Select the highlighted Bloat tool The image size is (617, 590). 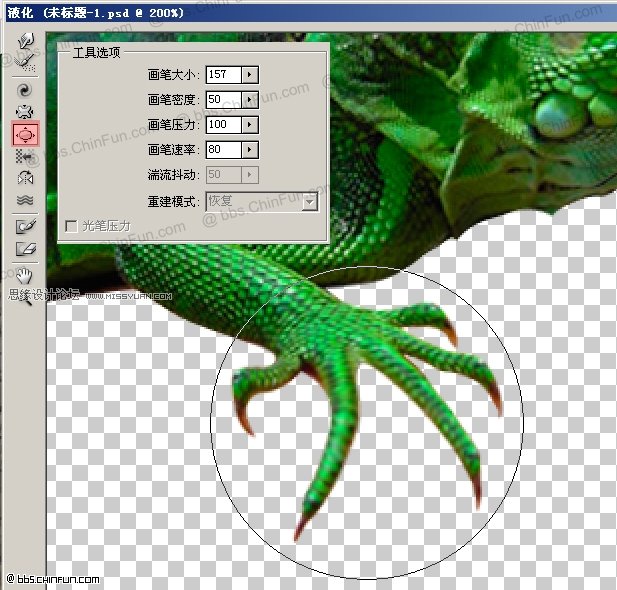pyautogui.click(x=26, y=134)
